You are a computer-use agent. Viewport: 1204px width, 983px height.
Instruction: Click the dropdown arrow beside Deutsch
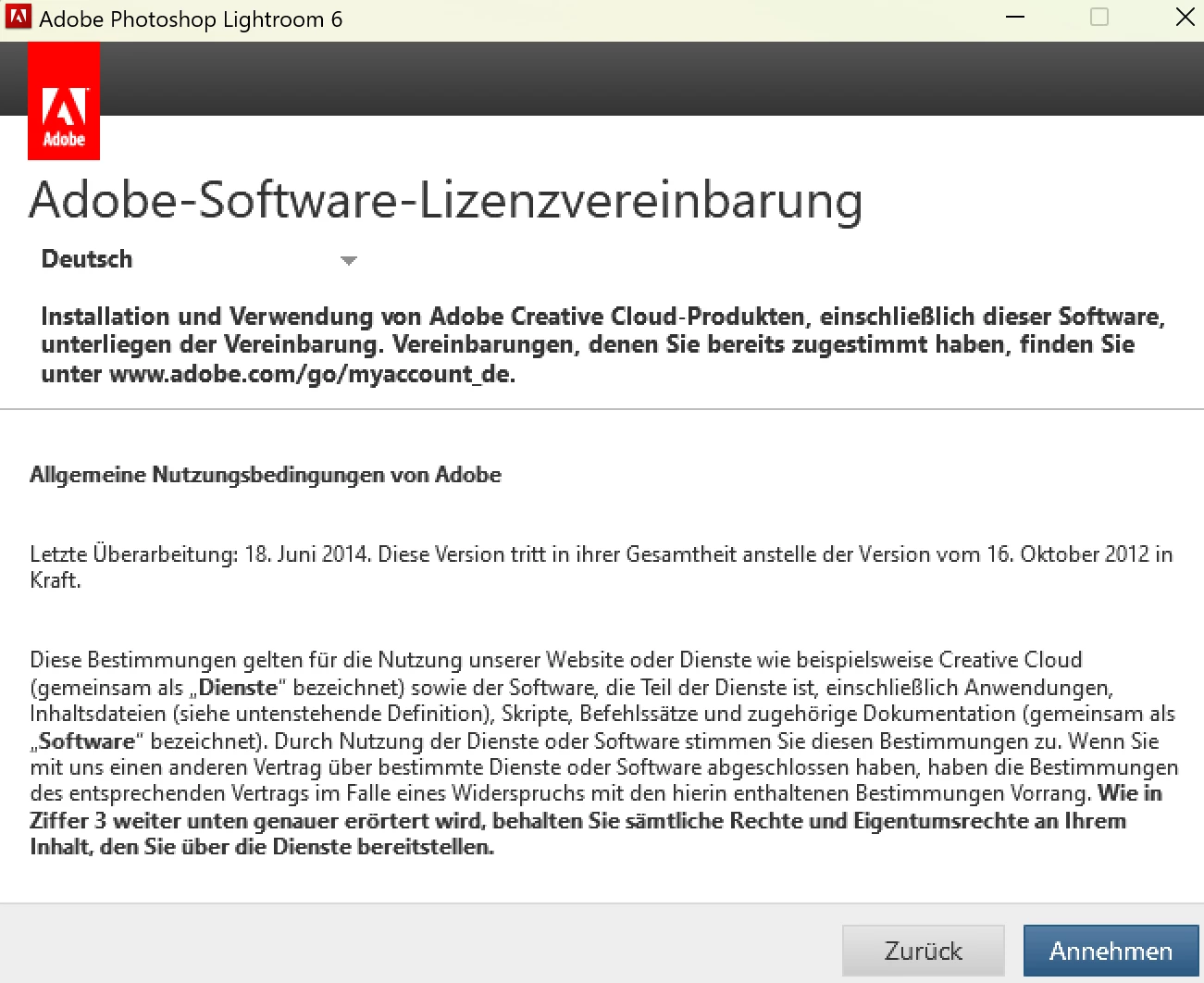click(349, 261)
